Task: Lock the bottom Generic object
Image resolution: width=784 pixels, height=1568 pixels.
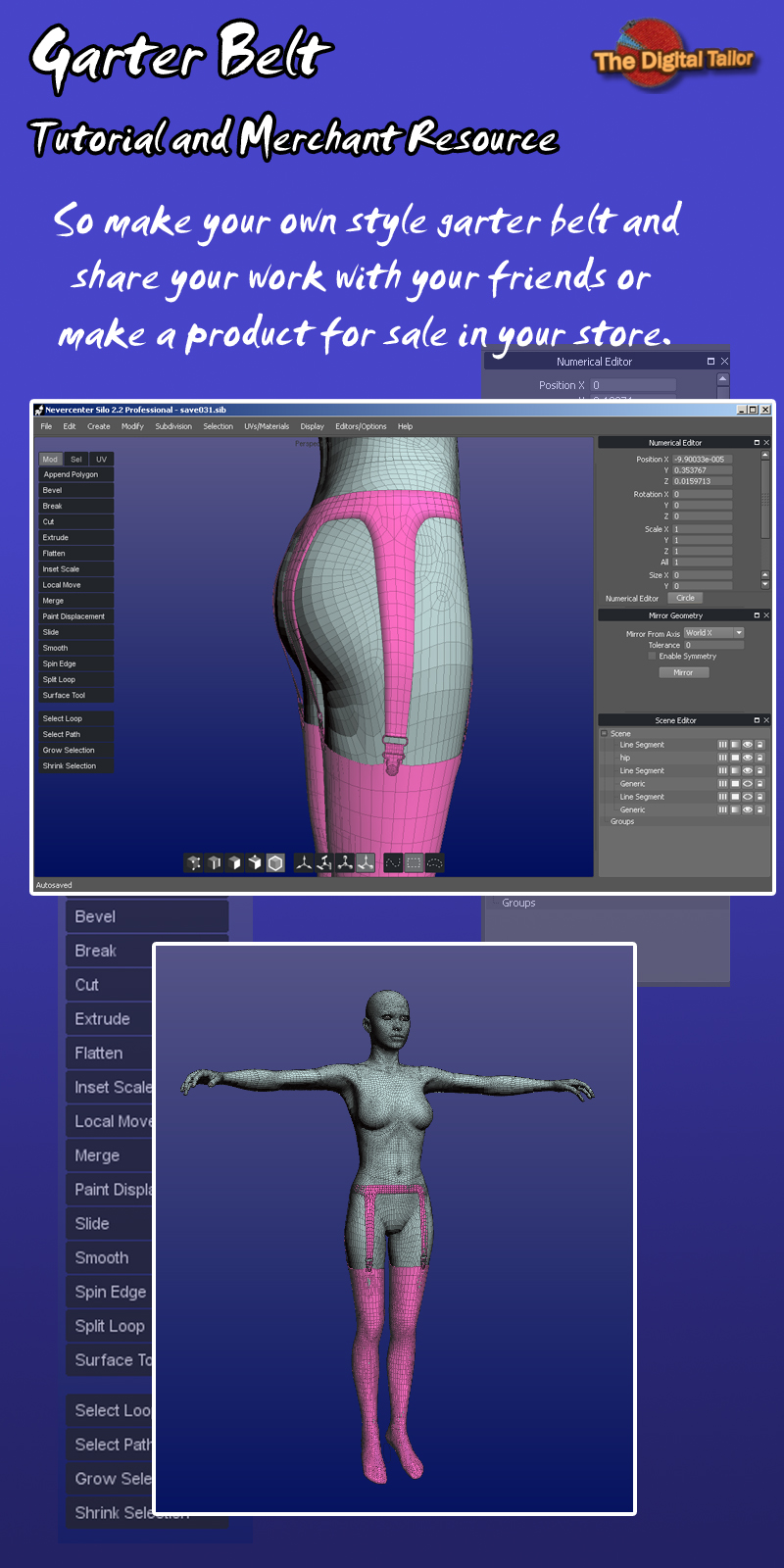Action: (x=759, y=809)
